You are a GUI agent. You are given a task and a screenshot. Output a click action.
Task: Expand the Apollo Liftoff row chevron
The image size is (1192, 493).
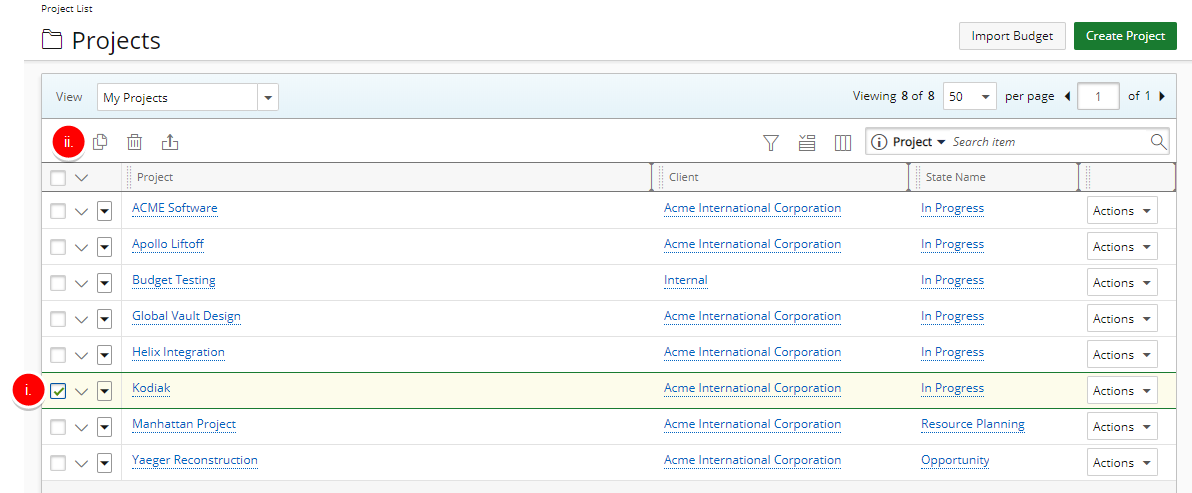[x=82, y=247]
